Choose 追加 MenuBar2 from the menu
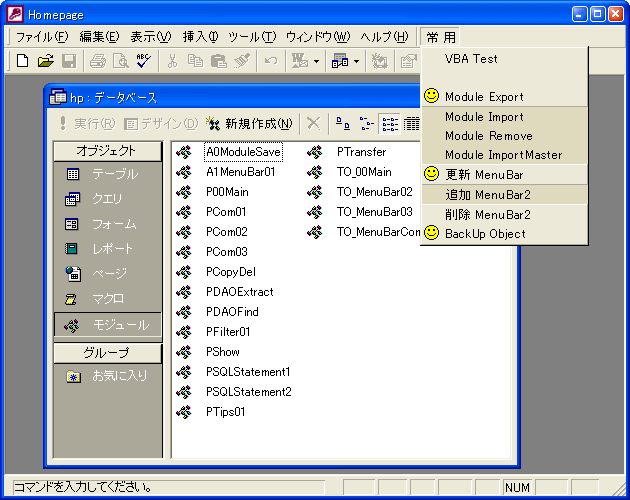Screen dimensions: 630x500 point(487,194)
